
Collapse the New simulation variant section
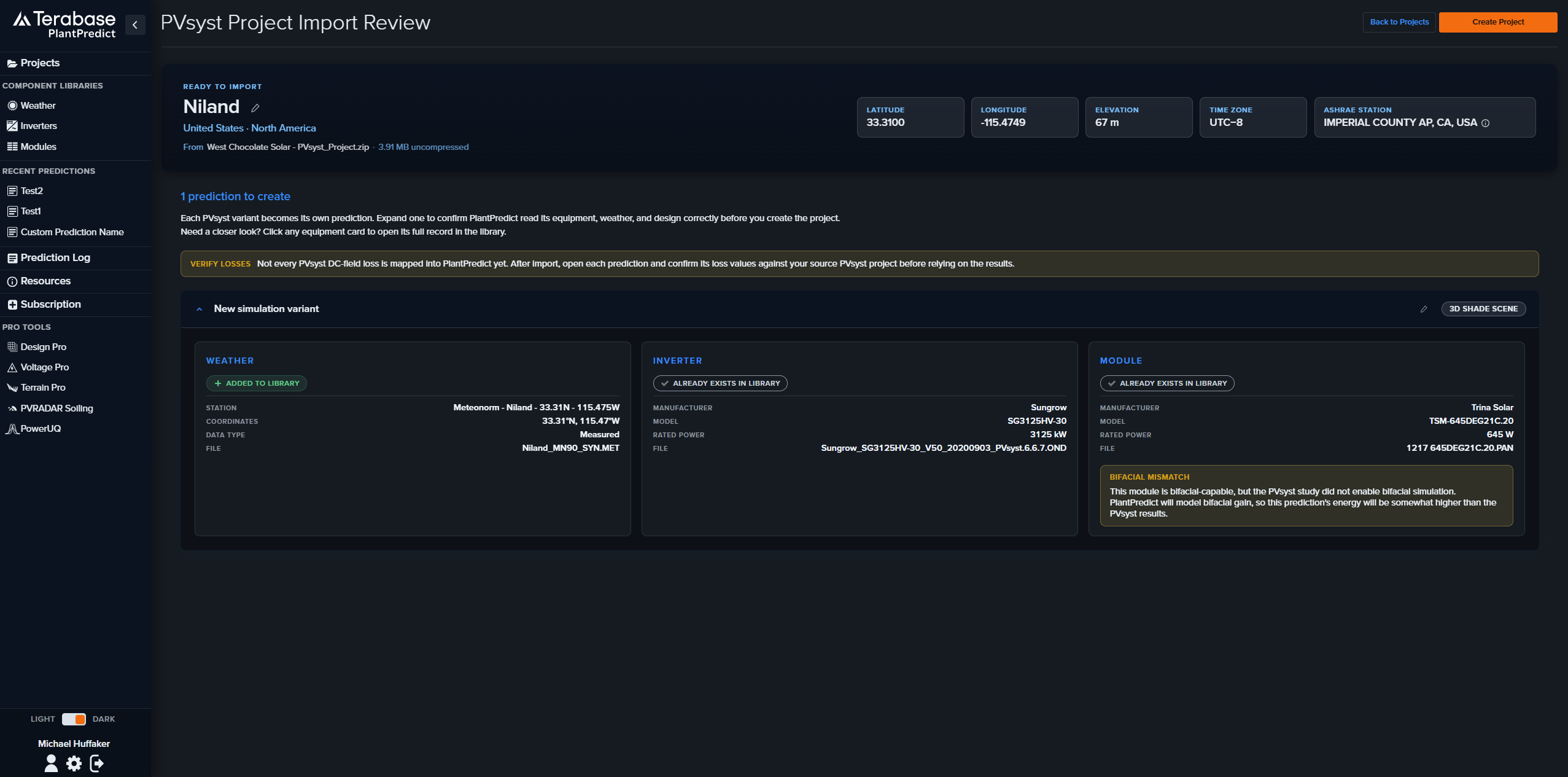[x=200, y=309]
